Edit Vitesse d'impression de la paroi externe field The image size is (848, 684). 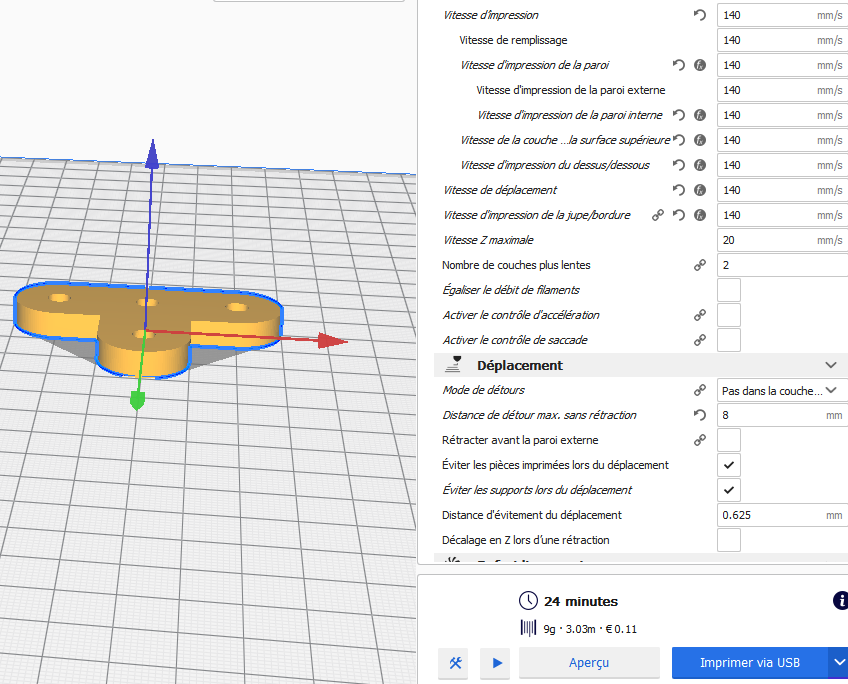tap(783, 90)
